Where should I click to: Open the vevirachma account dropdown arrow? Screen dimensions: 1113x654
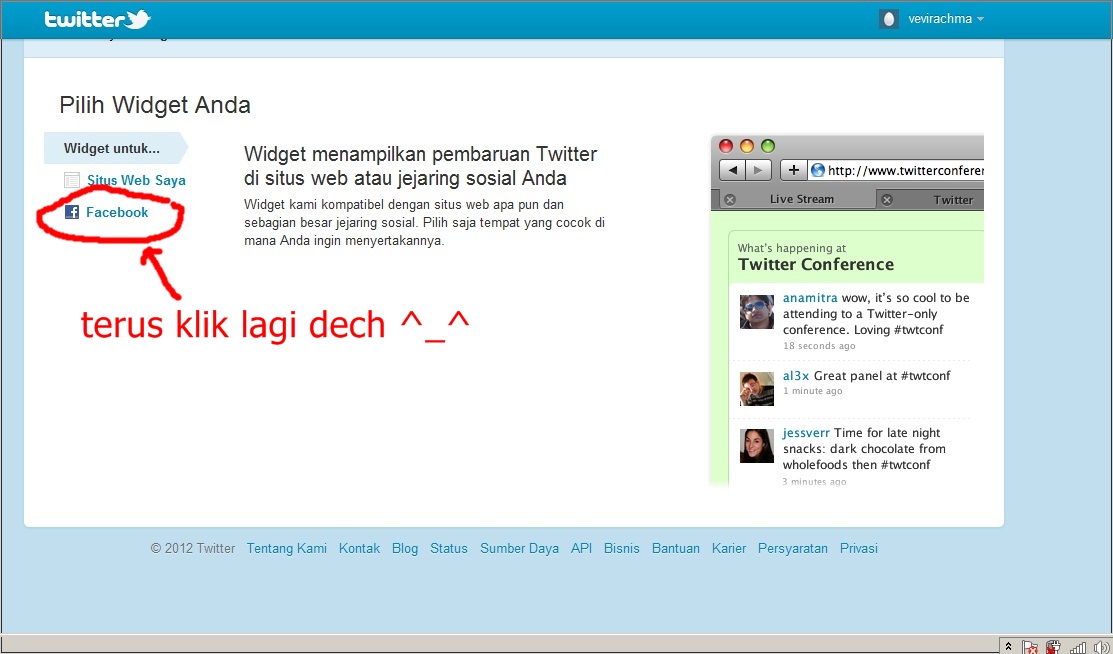tap(980, 19)
